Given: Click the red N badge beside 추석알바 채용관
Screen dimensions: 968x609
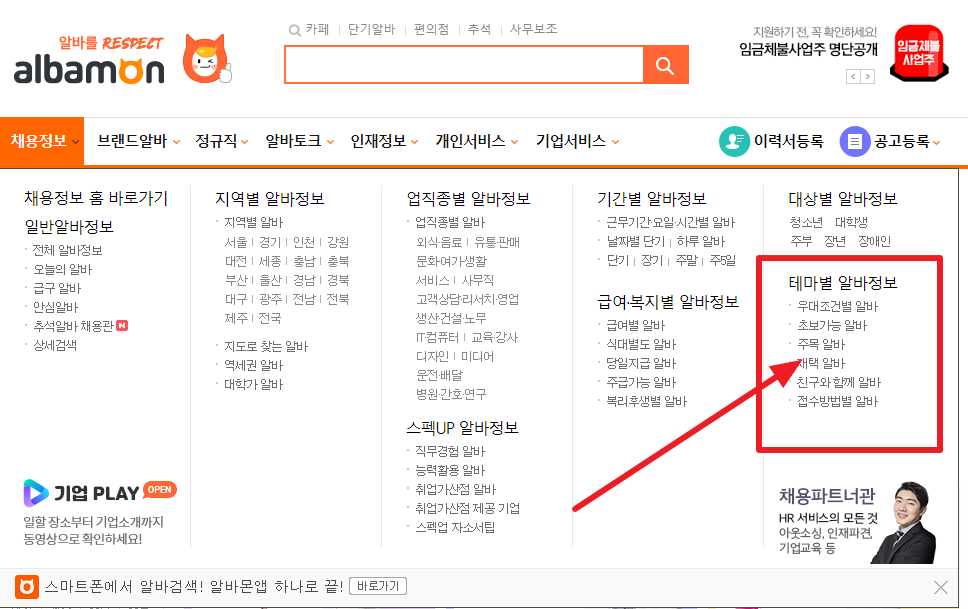Looking at the screenshot, I should tap(122, 326).
